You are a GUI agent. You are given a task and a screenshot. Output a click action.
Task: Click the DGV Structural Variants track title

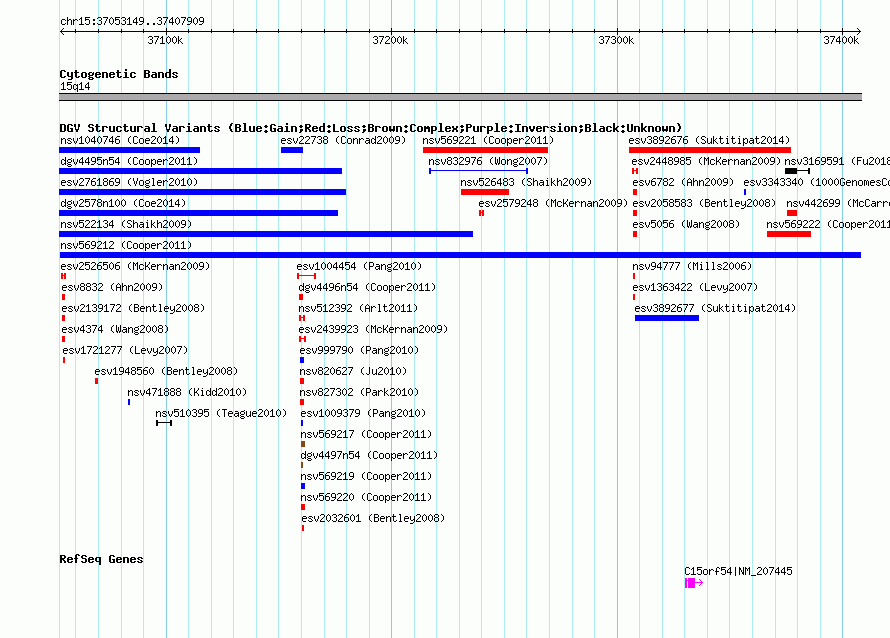pyautogui.click(x=371, y=128)
